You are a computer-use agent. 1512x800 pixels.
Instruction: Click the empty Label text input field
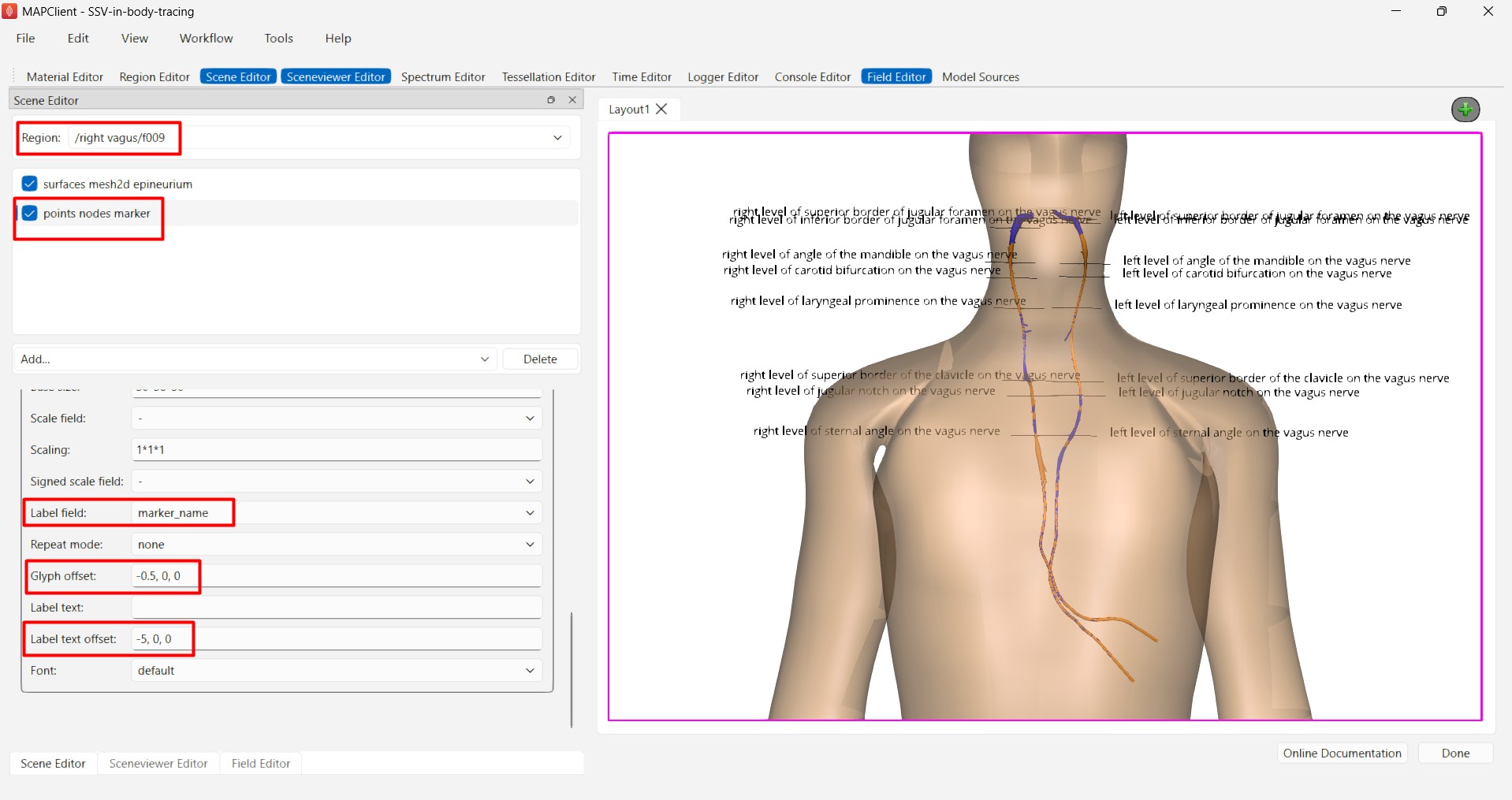click(x=337, y=607)
